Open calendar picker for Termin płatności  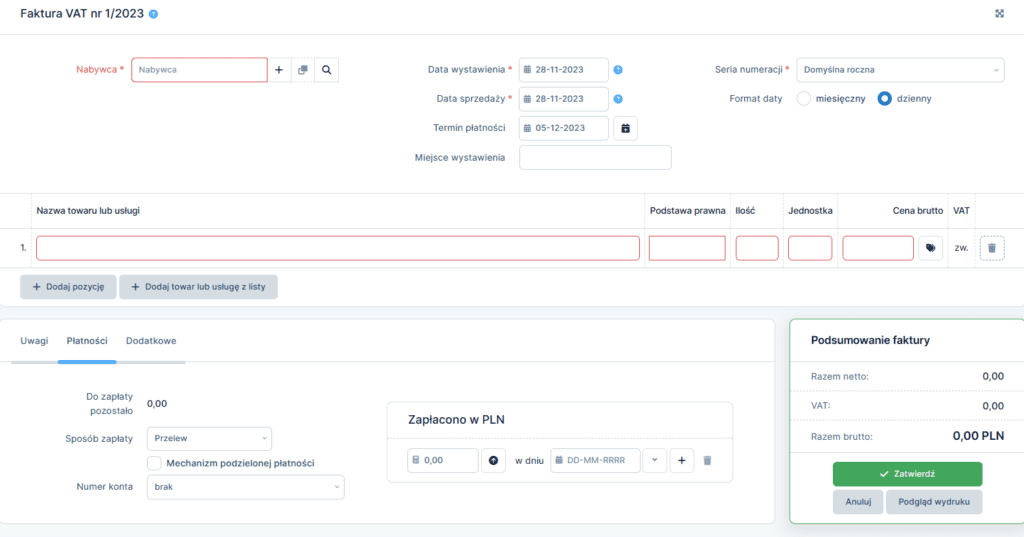click(x=625, y=128)
